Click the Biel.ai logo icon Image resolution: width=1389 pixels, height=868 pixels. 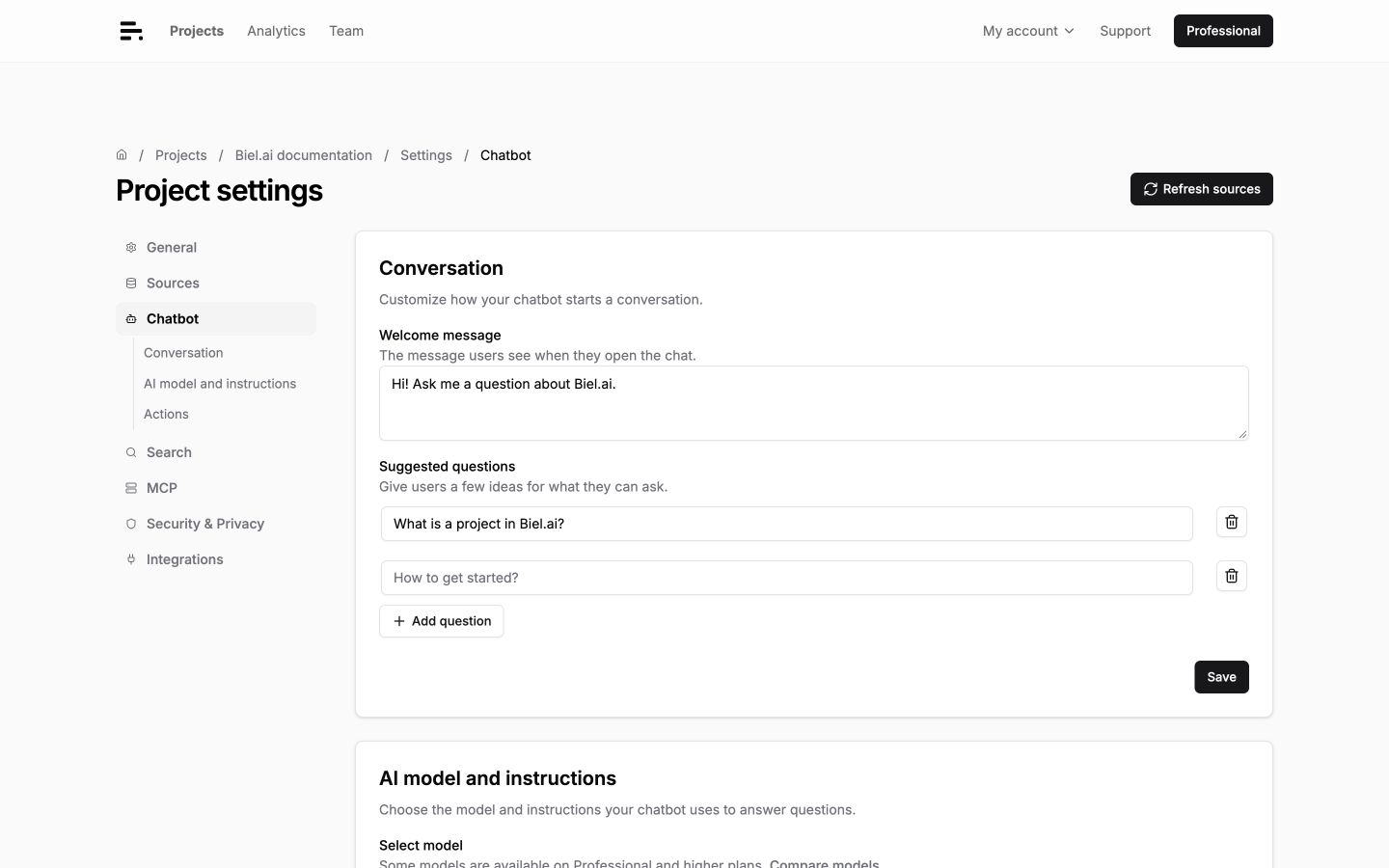point(131,31)
